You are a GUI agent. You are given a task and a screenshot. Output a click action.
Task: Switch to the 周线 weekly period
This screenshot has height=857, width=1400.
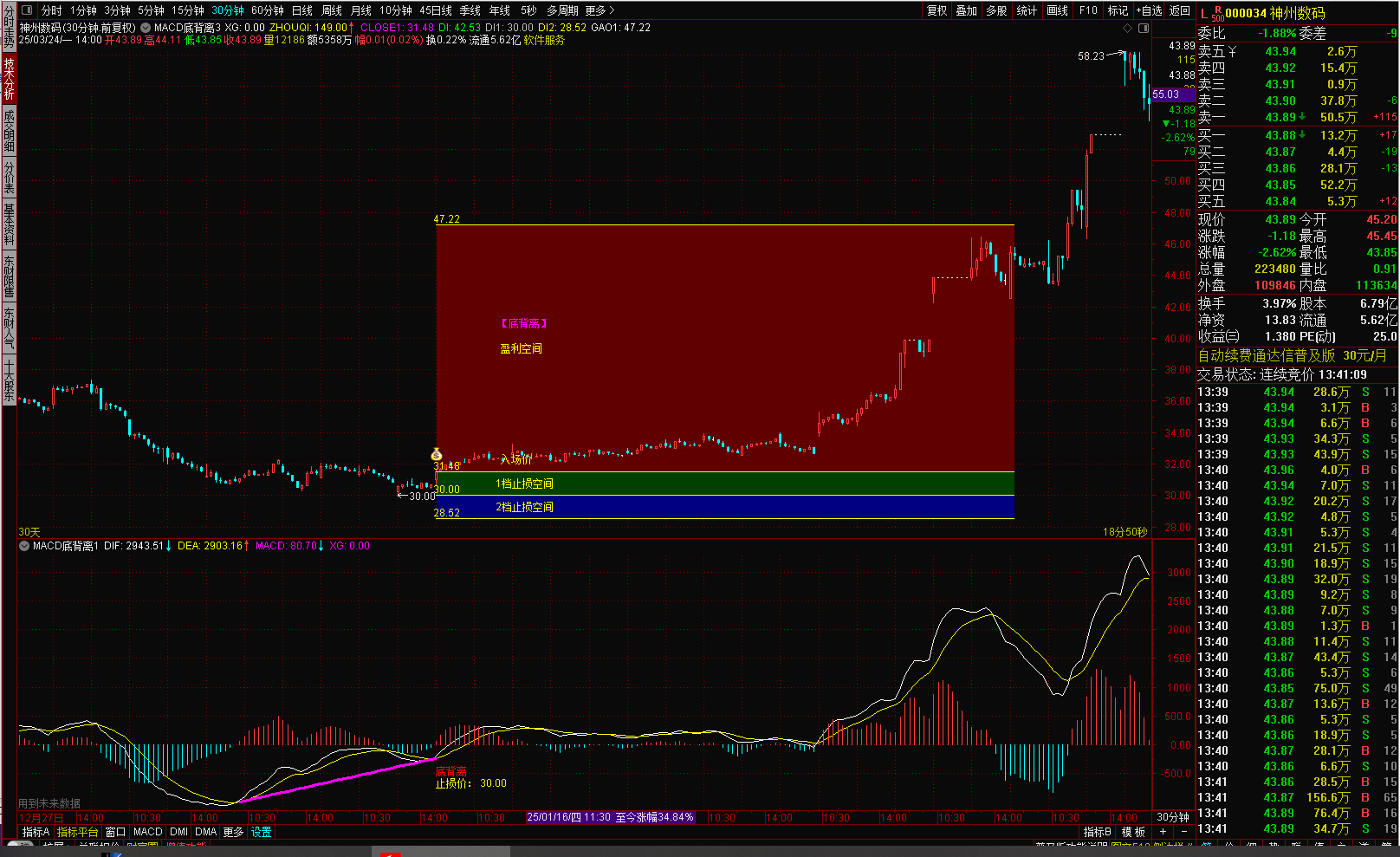(332, 10)
